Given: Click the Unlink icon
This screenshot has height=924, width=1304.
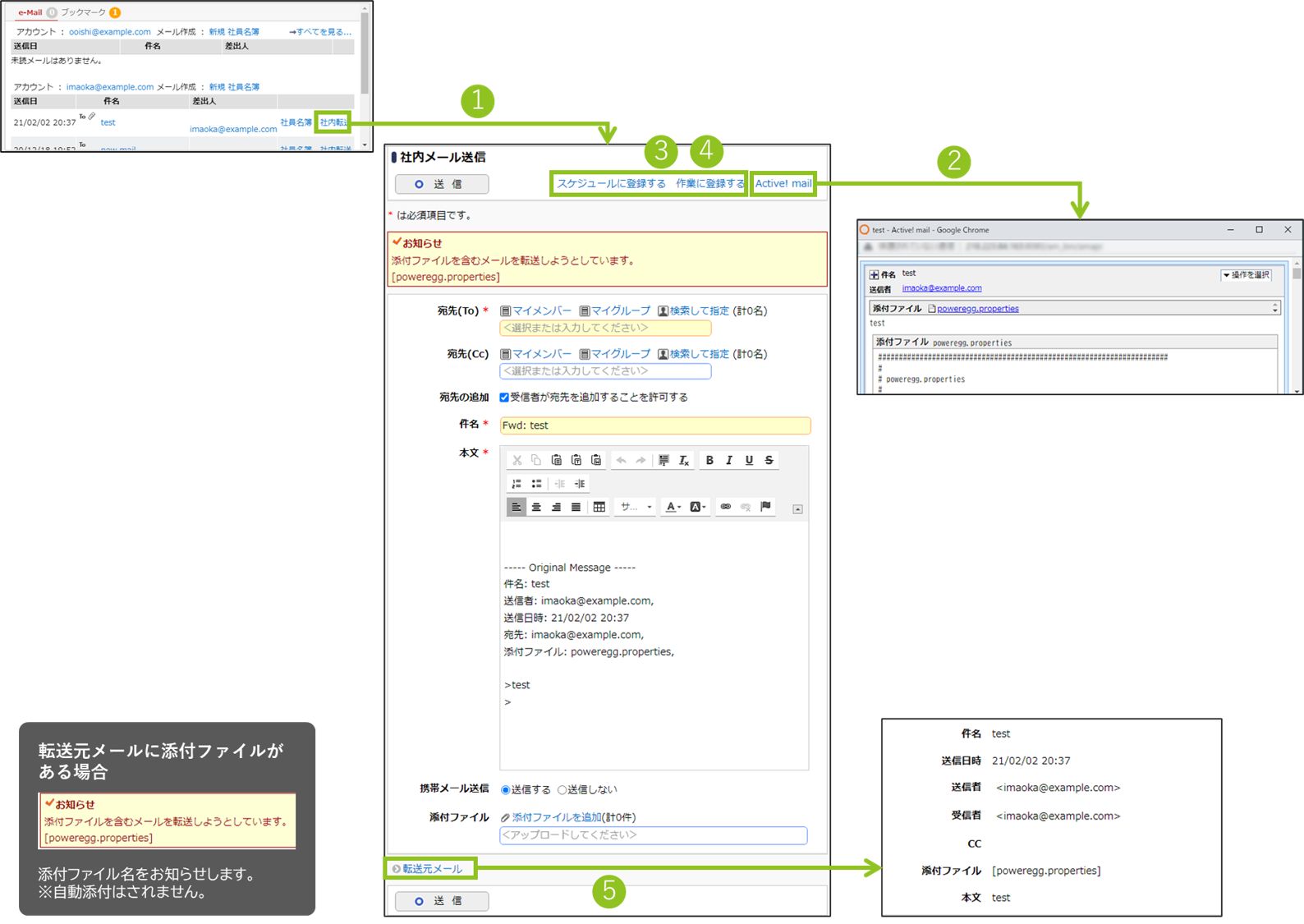Looking at the screenshot, I should (x=746, y=507).
